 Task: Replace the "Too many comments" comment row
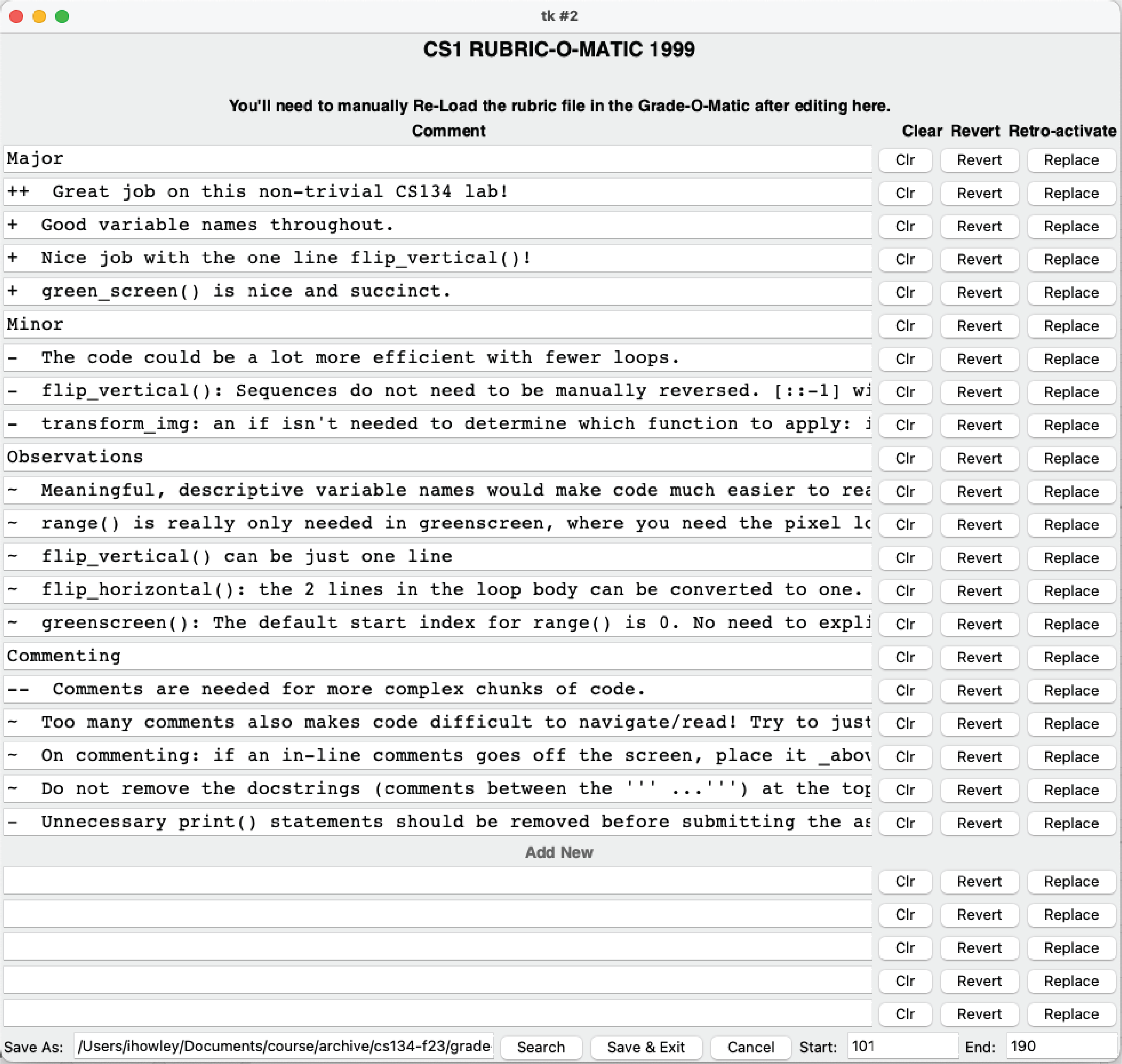(x=1071, y=724)
